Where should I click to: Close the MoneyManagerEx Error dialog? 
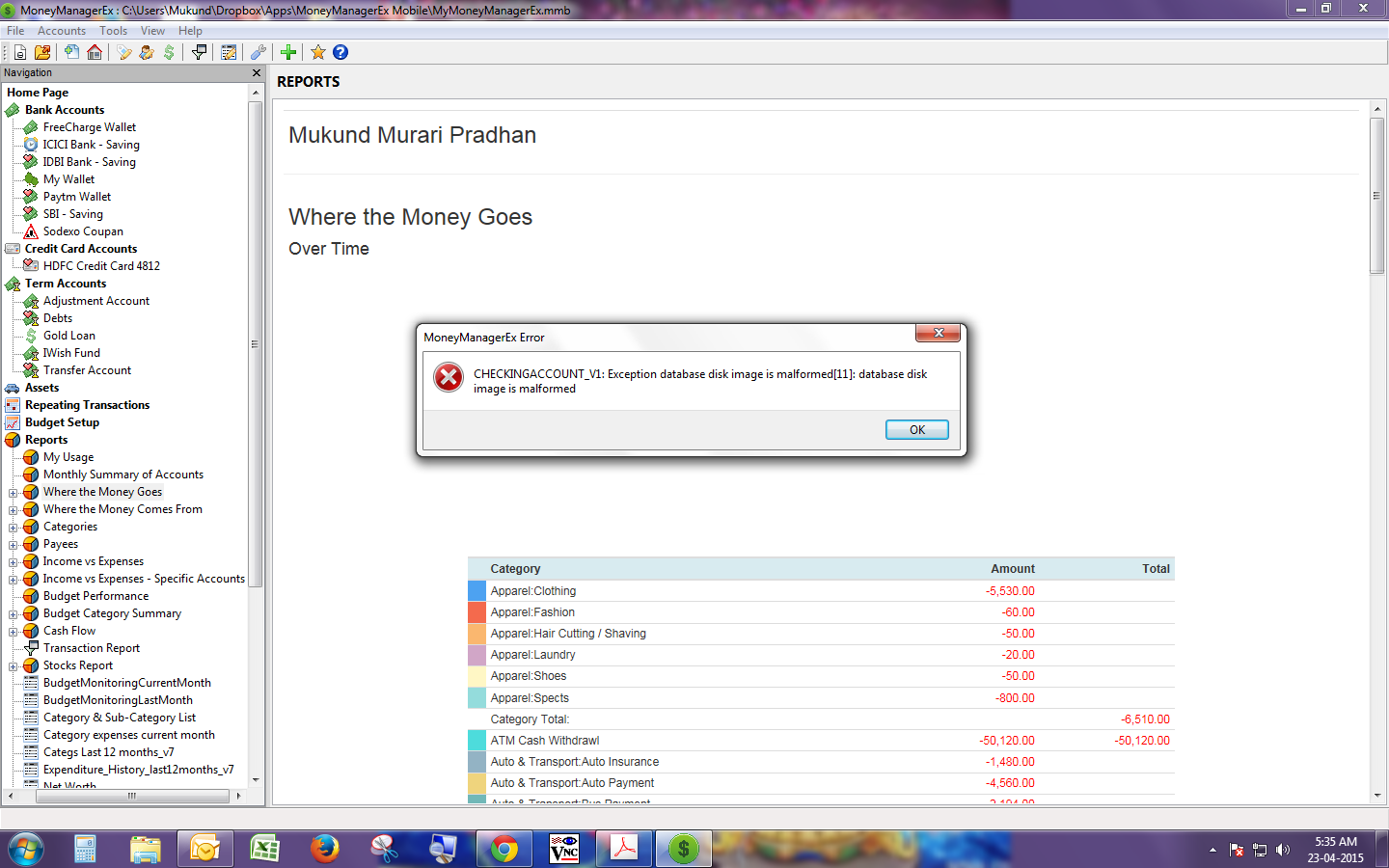pyautogui.click(x=938, y=333)
